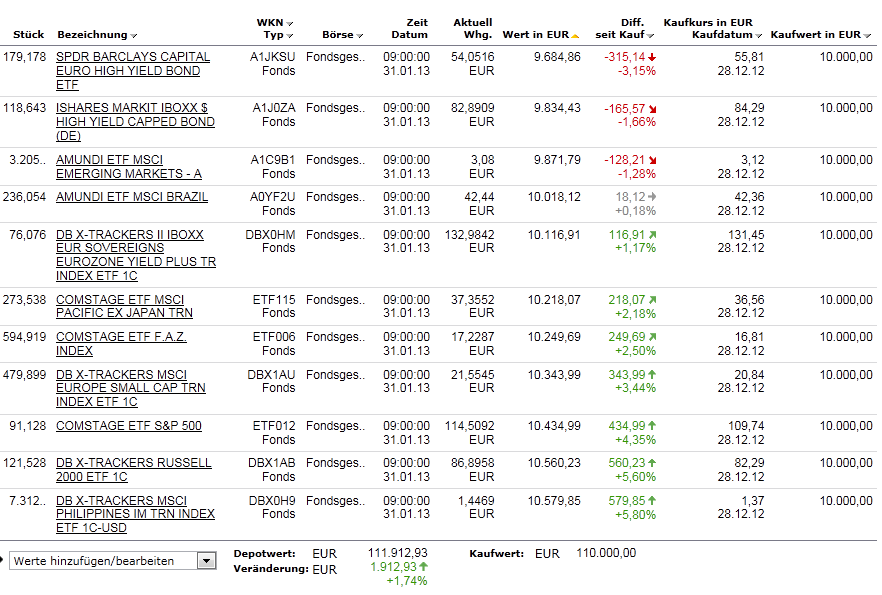
Task: Sort by Bezeichnung column arrow
Action: tap(134, 35)
